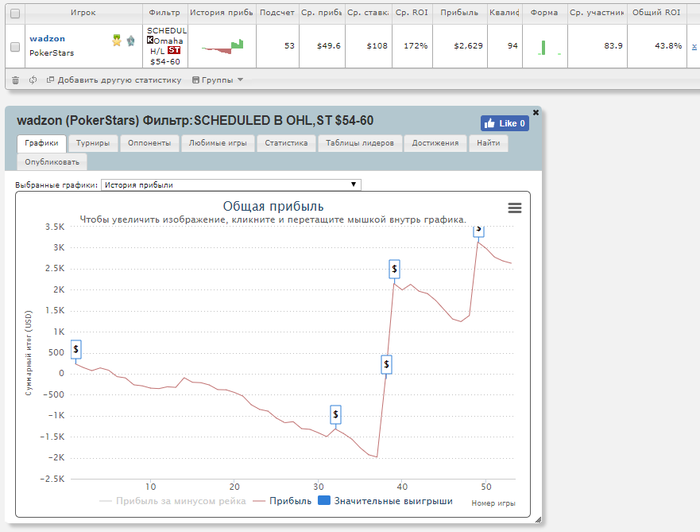Screen dimensions: 700x532
Task: Sort by the Фильтр column header
Action: [165, 13]
